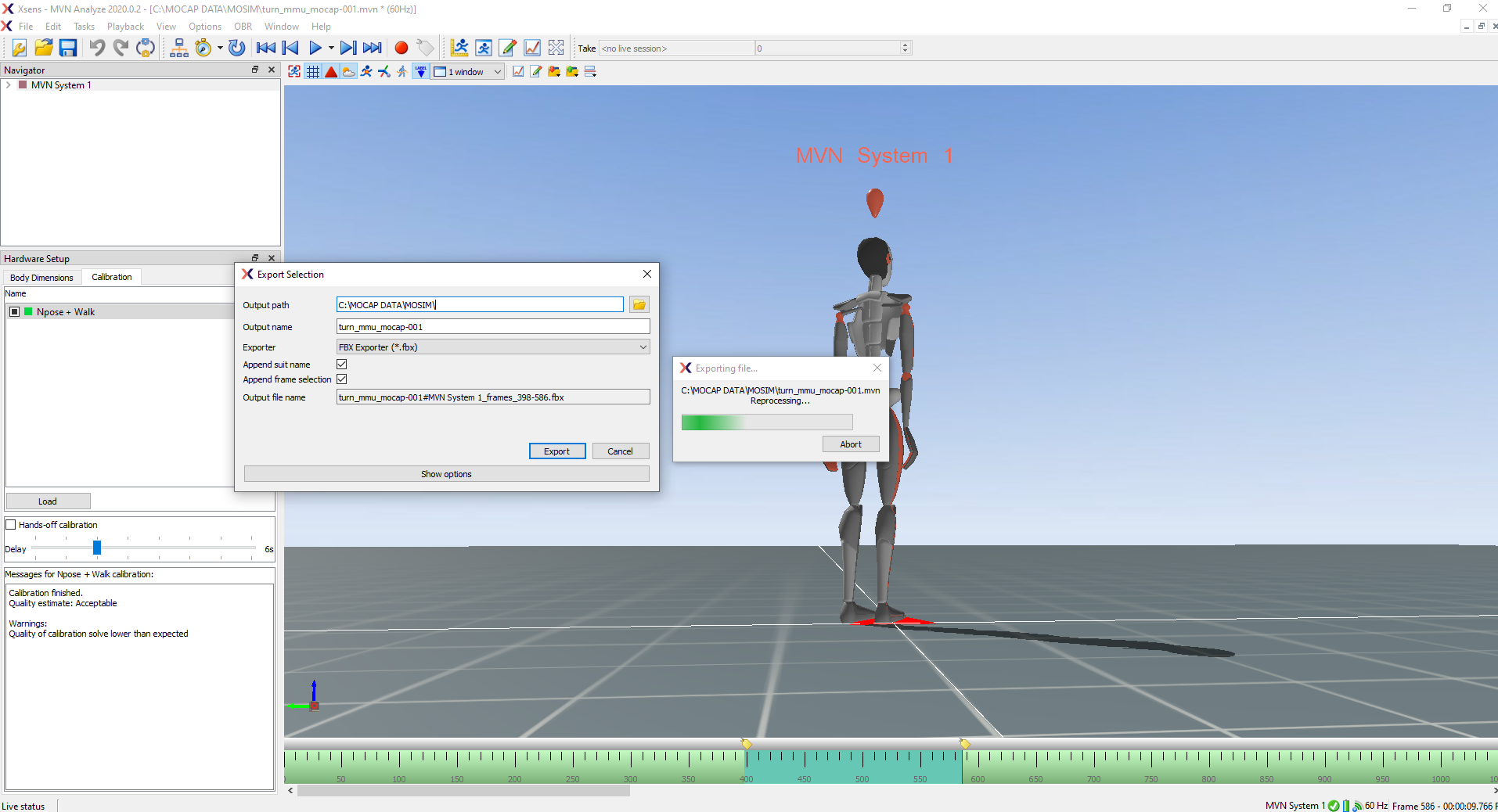Image resolution: width=1498 pixels, height=812 pixels.
Task: Toggle the red triangle origin marker icon
Action: pyautogui.click(x=331, y=72)
